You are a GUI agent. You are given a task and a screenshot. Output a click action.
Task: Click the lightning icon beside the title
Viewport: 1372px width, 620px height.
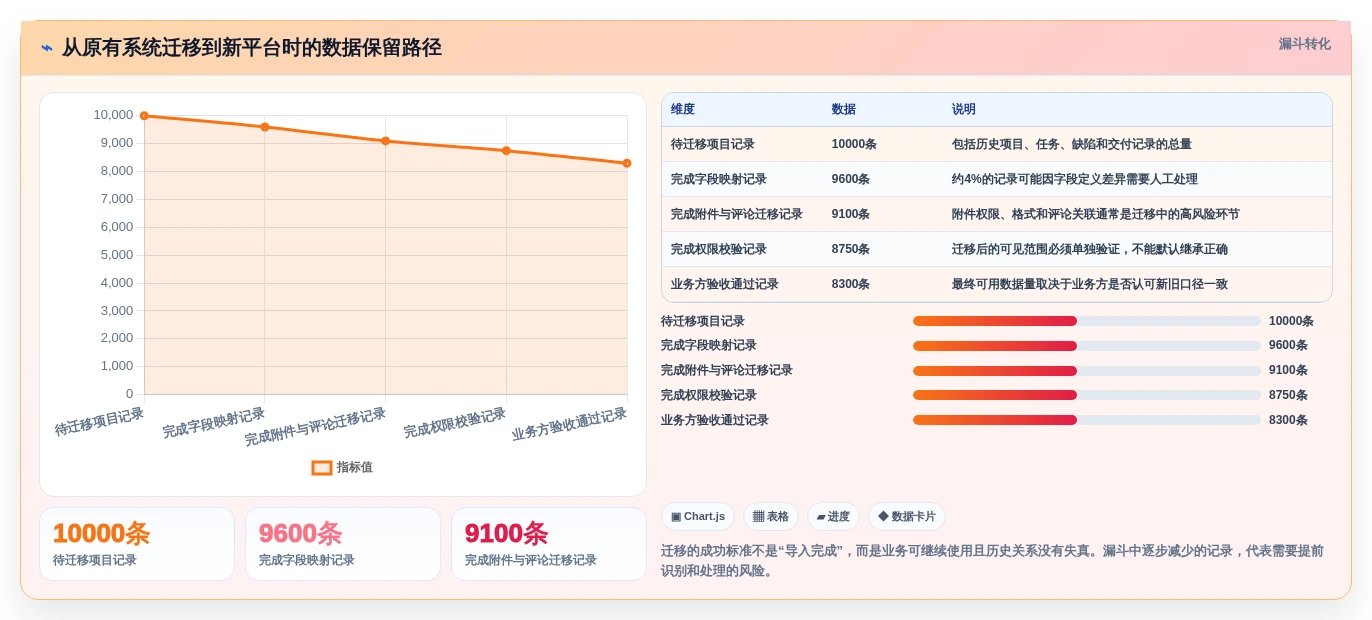click(x=47, y=48)
